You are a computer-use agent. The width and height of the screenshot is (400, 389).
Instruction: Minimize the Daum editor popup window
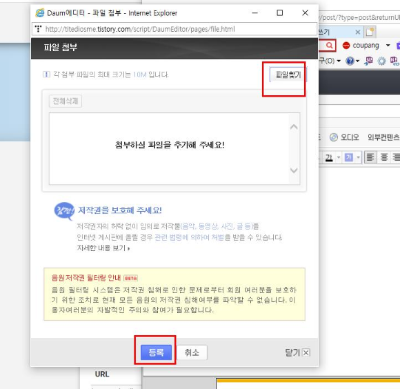pos(255,13)
